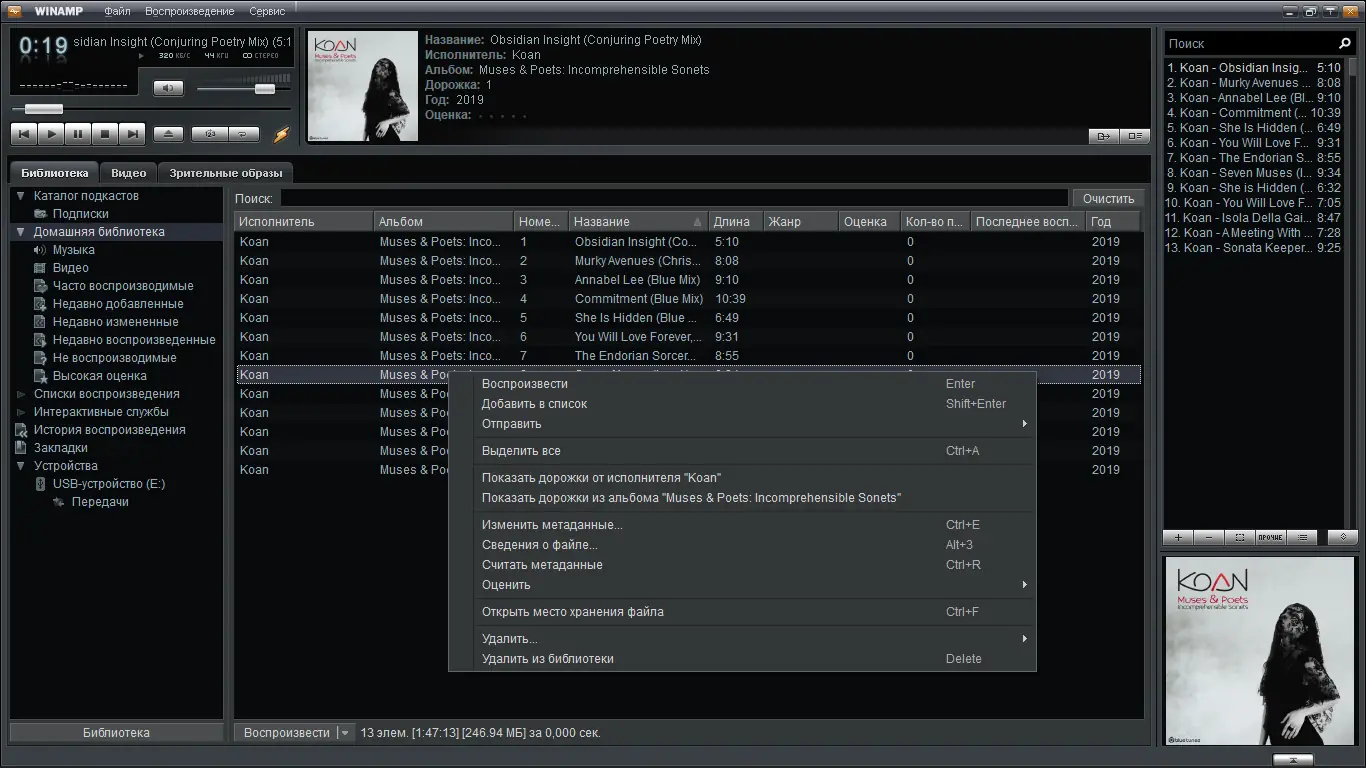Click the album art thumbnail in playlist panel
This screenshot has height=768, width=1366.
(1259, 651)
